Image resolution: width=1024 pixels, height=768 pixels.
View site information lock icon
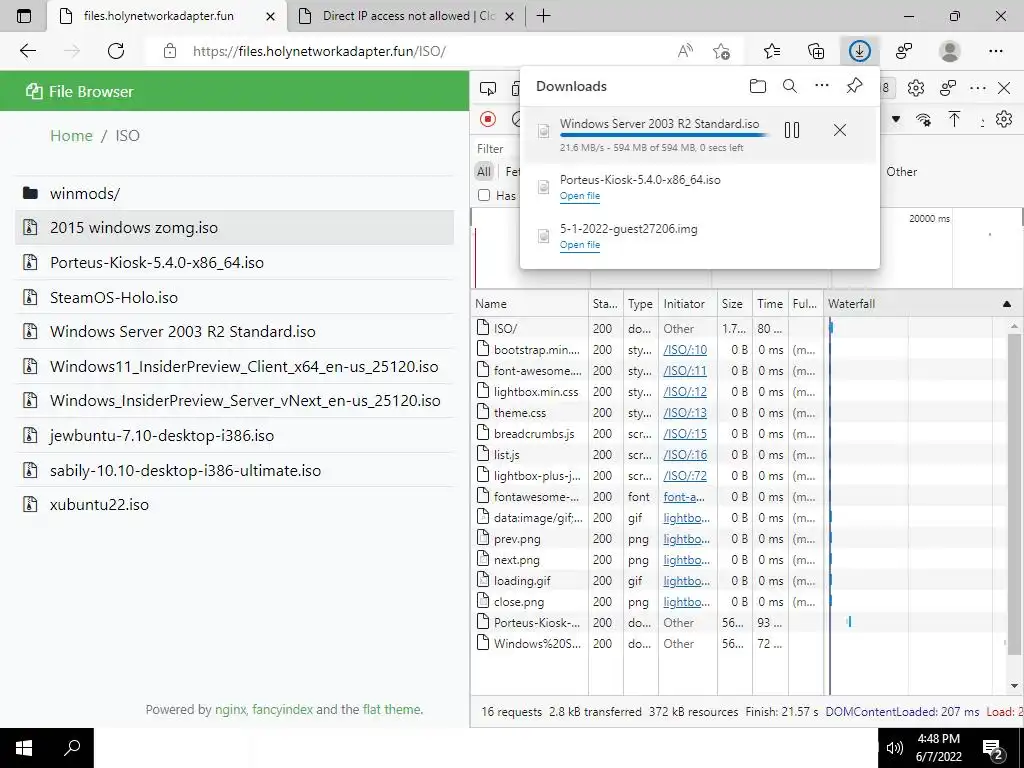point(170,51)
